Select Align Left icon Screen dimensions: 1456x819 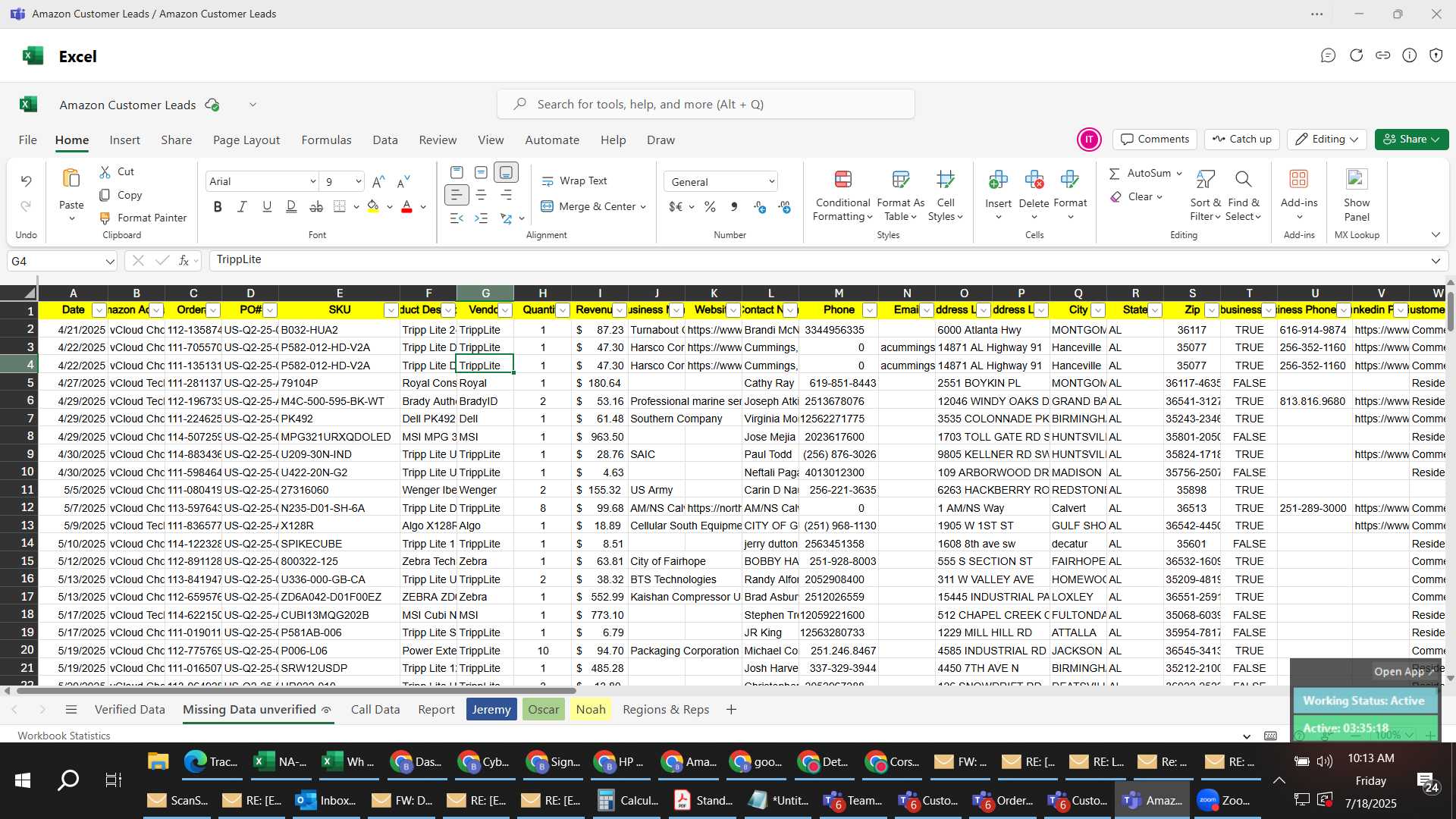(456, 195)
